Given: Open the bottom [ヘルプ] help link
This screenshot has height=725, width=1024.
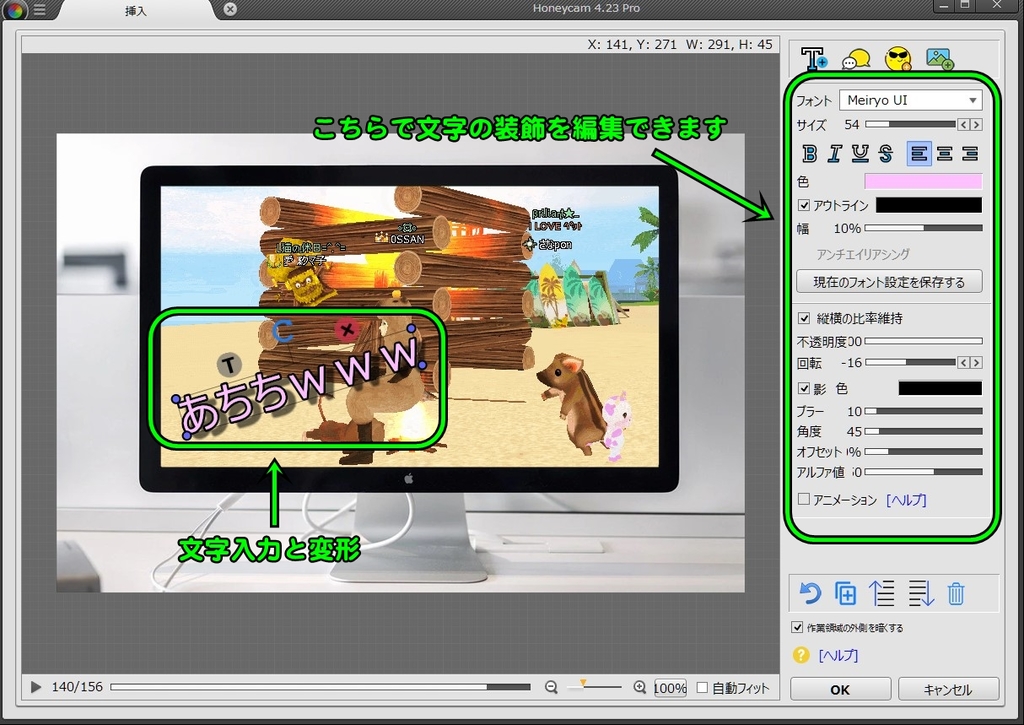Looking at the screenshot, I should [839, 655].
